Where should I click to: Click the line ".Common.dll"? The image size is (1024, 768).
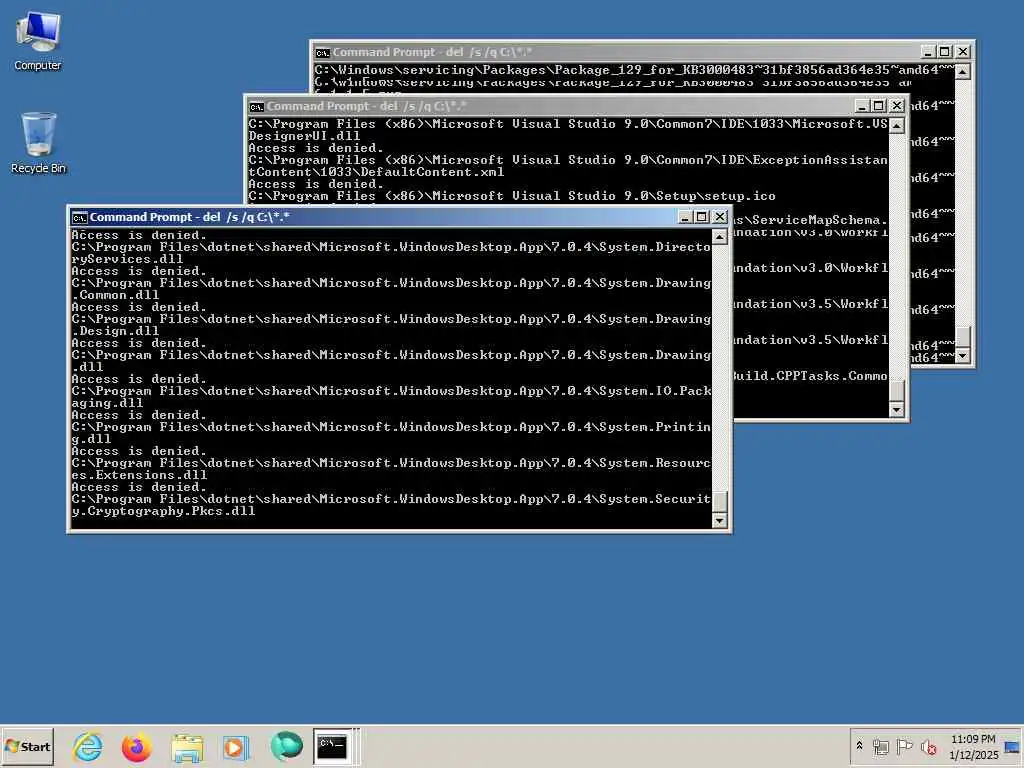pyautogui.click(x=115, y=295)
